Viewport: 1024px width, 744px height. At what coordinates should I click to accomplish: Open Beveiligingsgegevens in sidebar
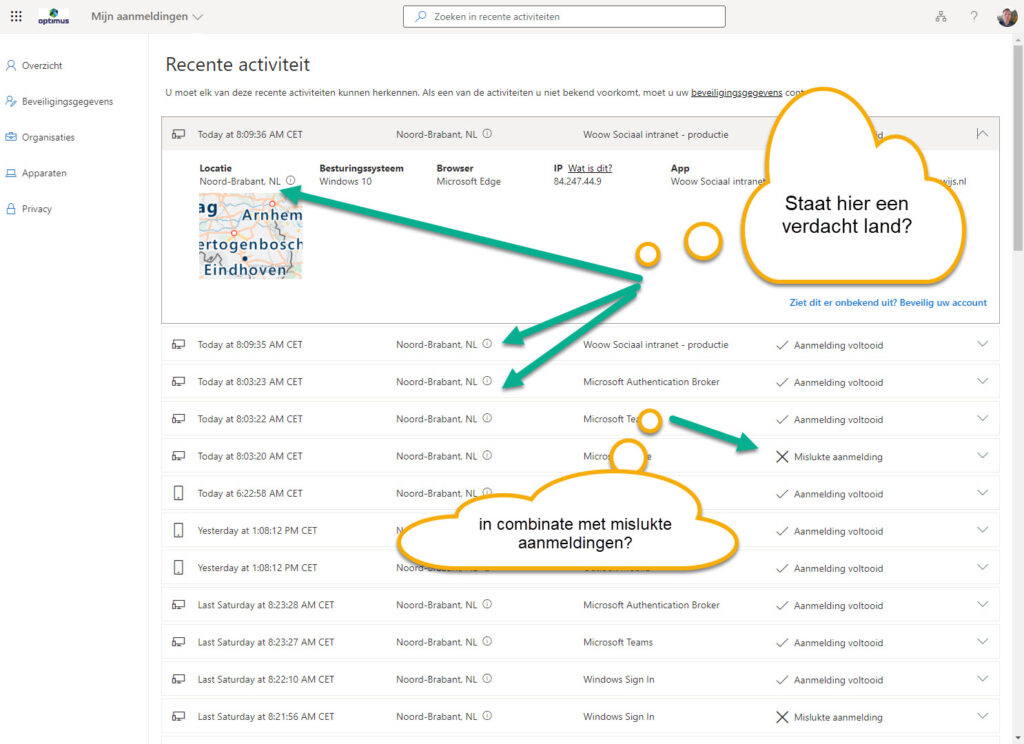(x=67, y=101)
